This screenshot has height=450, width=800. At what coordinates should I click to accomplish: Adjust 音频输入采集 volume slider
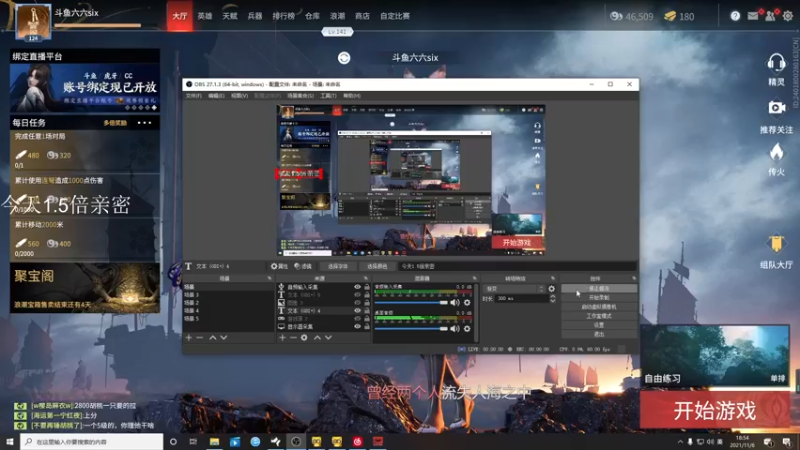[411, 303]
